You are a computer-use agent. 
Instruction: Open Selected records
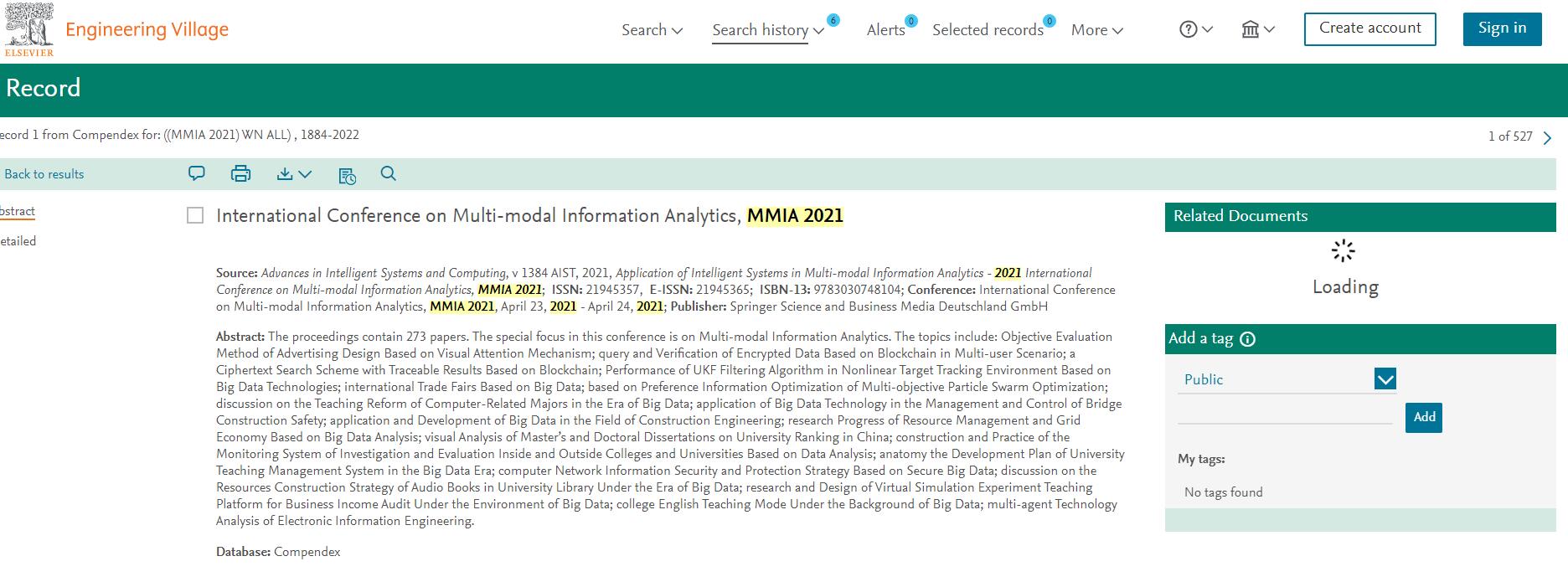point(988,30)
